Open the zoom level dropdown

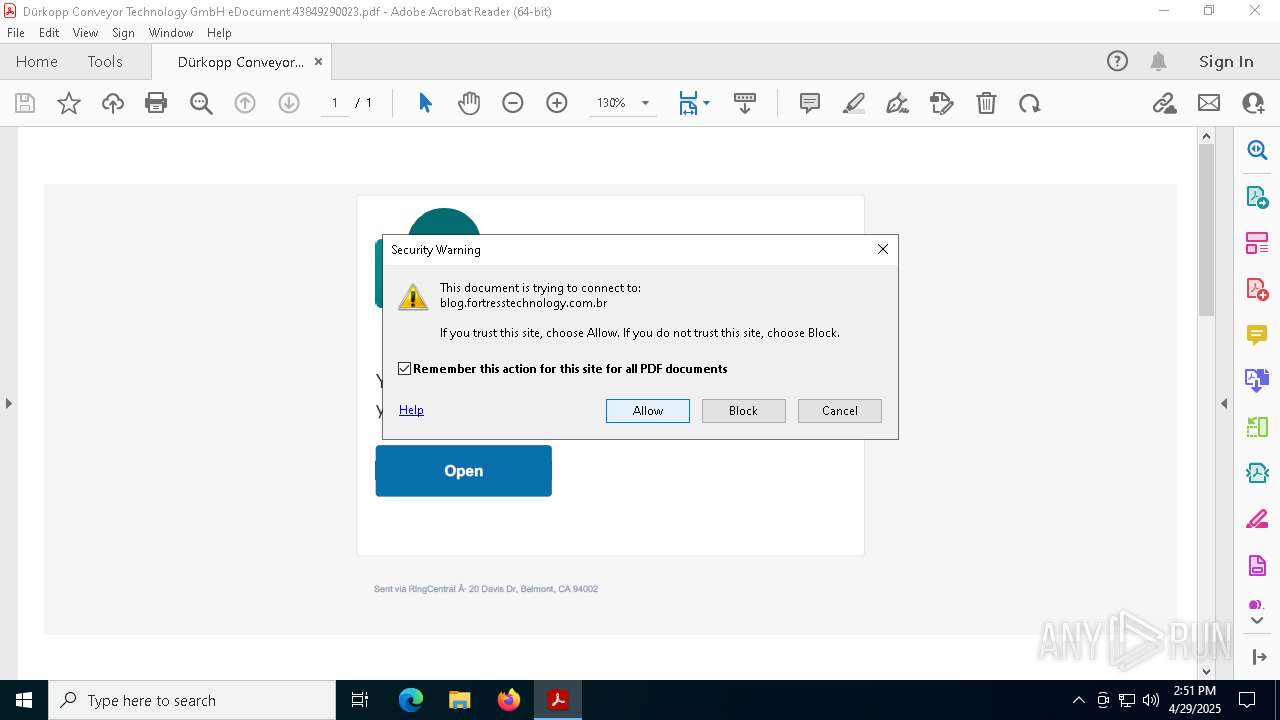click(x=645, y=103)
